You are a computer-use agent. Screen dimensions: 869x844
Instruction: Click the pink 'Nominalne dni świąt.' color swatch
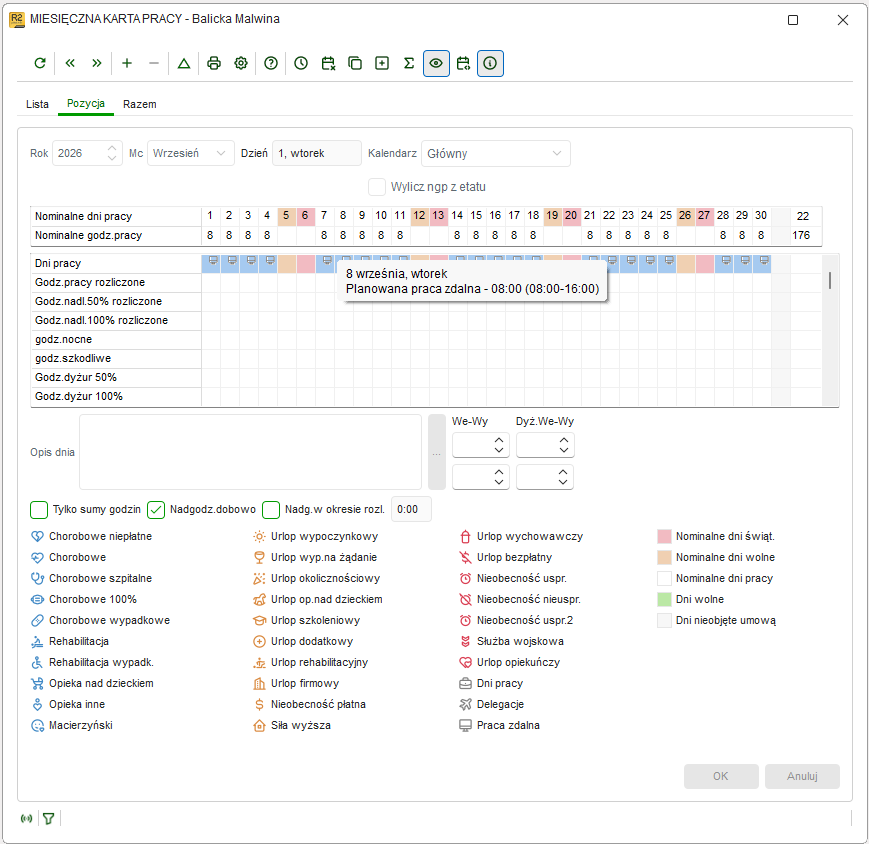pos(664,536)
